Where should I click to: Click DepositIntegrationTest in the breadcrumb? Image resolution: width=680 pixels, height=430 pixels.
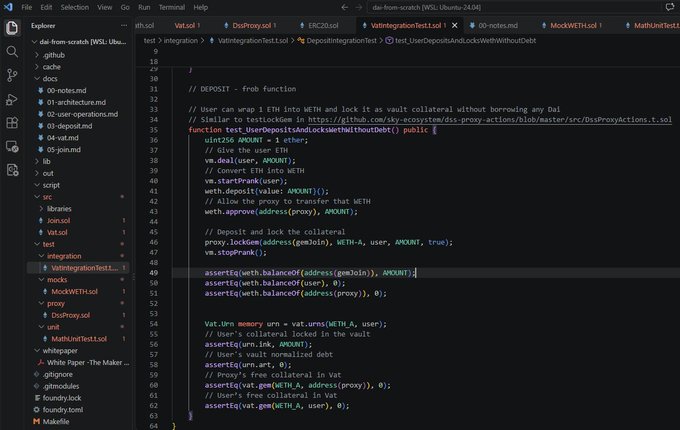(x=341, y=40)
